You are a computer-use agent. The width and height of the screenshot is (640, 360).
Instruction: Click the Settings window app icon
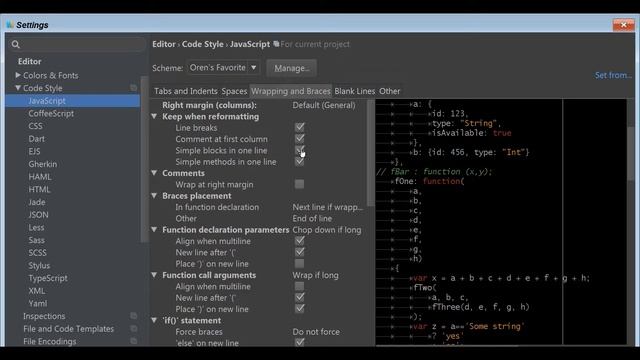point(10,25)
